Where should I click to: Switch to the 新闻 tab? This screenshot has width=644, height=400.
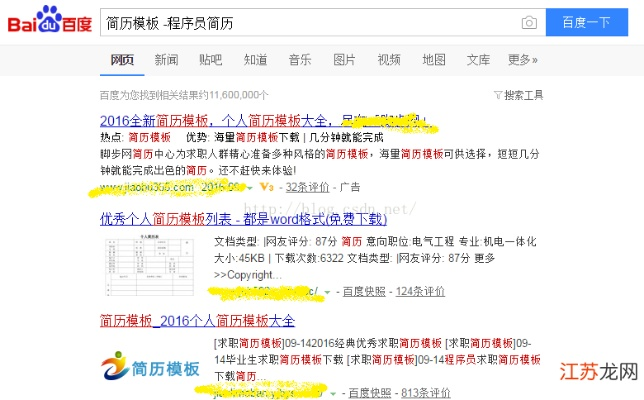pyautogui.click(x=166, y=60)
